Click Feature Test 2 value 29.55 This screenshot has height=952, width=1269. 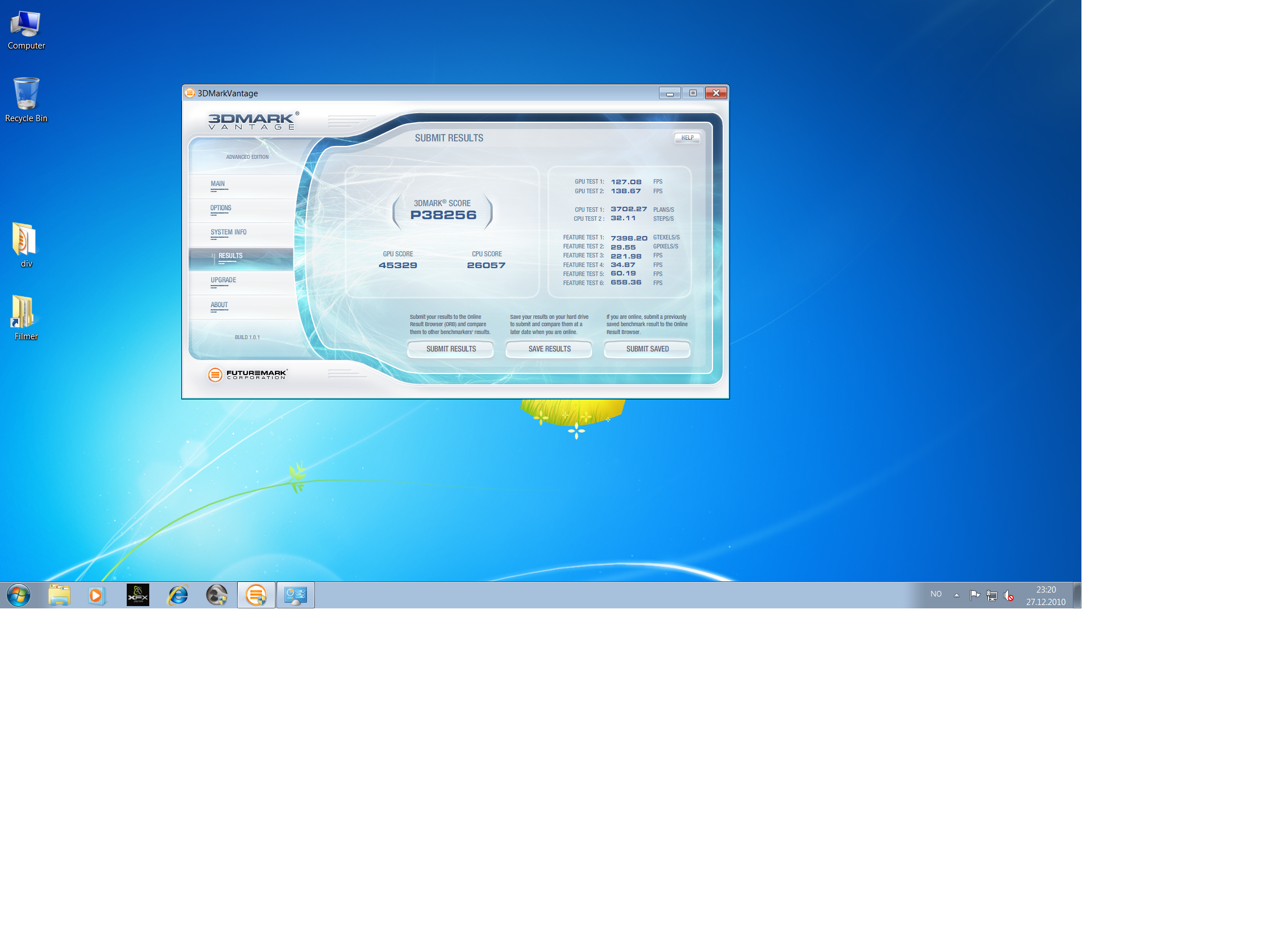pos(623,247)
